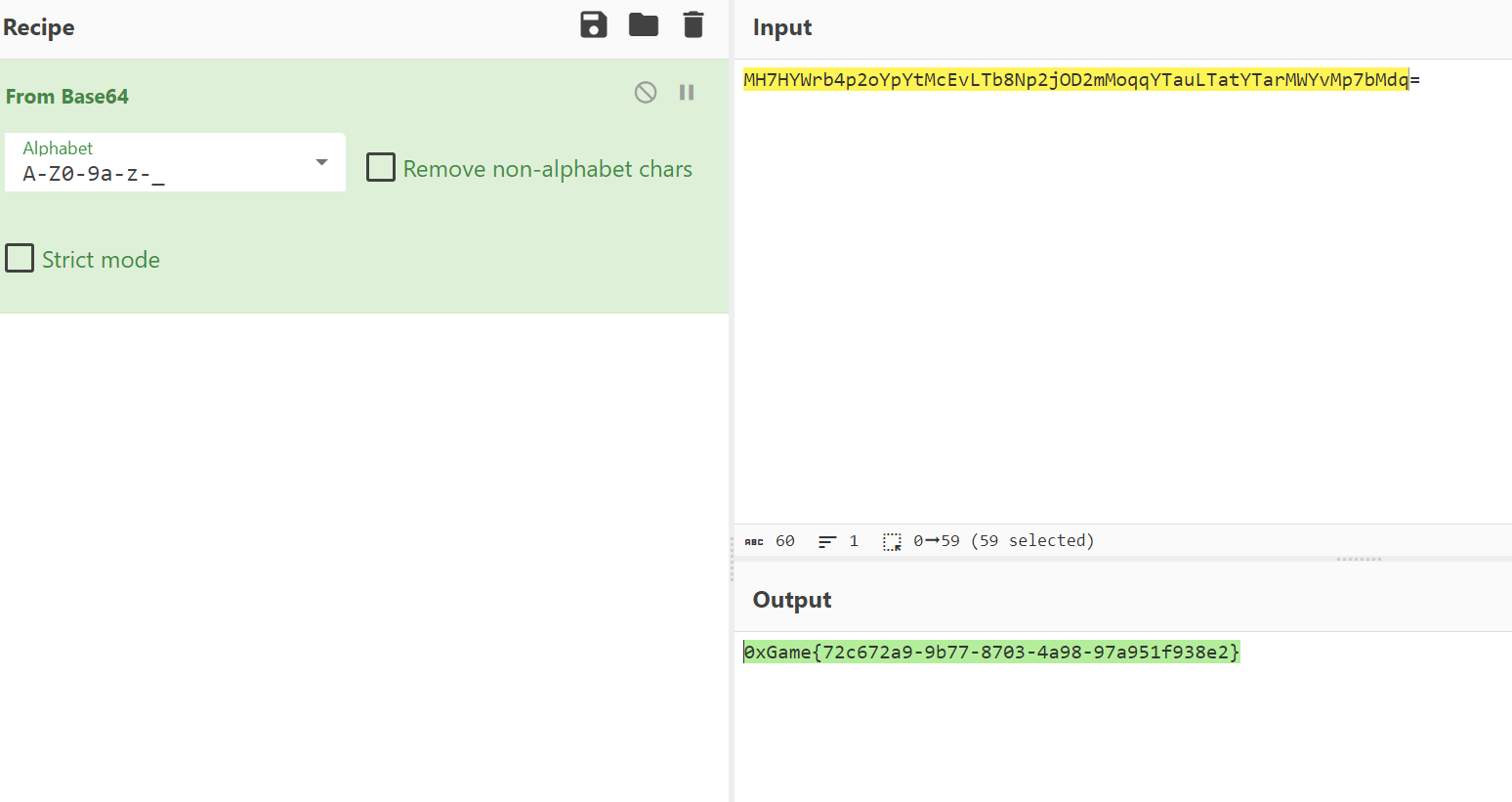Click the Output panel heading
The height and width of the screenshot is (802, 1512).
[x=792, y=600]
